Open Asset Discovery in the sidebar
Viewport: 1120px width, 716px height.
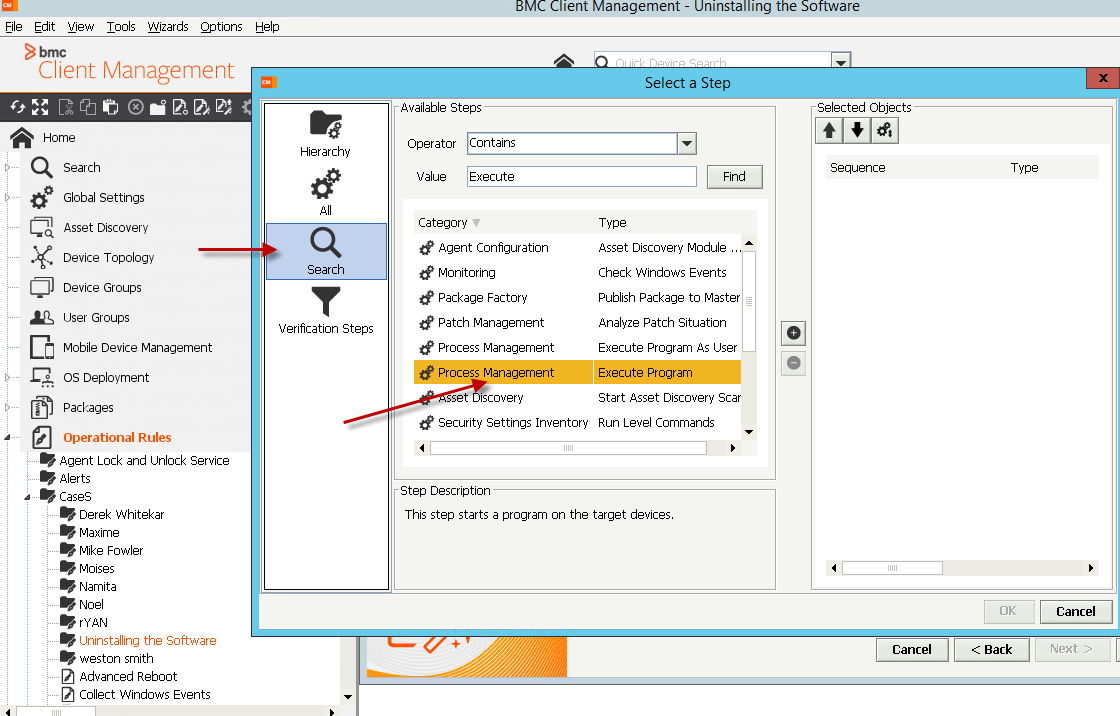click(105, 227)
